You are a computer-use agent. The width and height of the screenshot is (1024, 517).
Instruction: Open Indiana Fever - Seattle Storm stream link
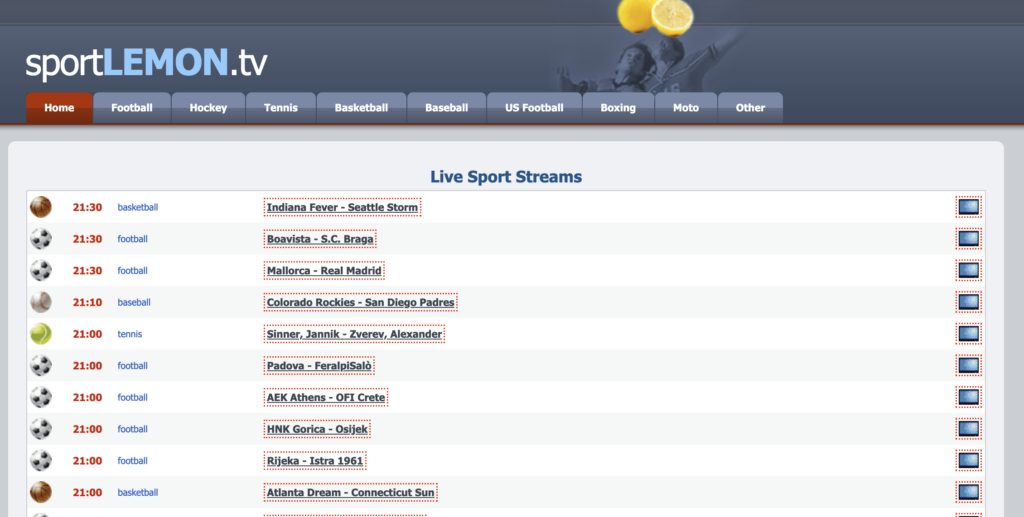click(342, 208)
